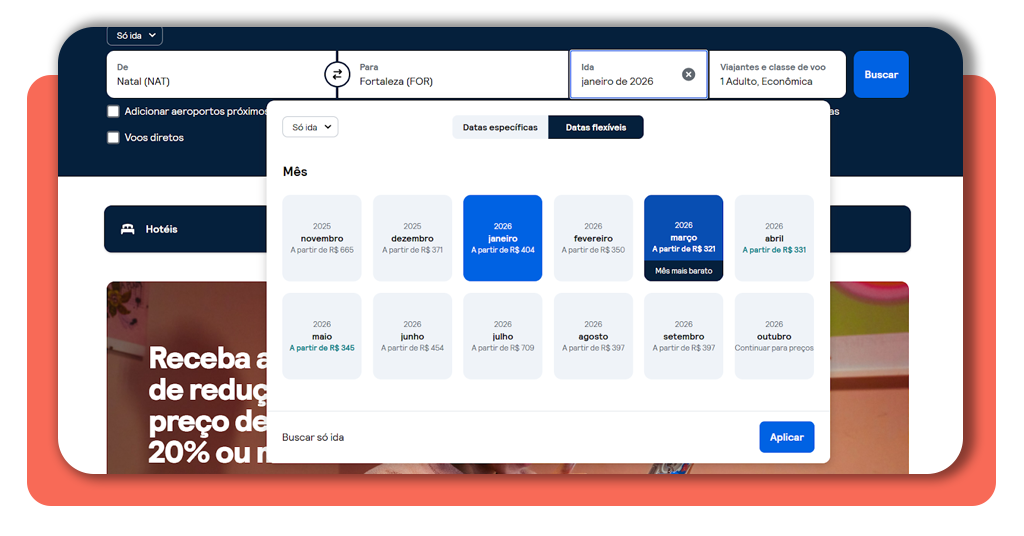The image size is (1024, 536).
Task: Enable Adicionar aeroportos próximos checkbox
Action: tap(113, 111)
